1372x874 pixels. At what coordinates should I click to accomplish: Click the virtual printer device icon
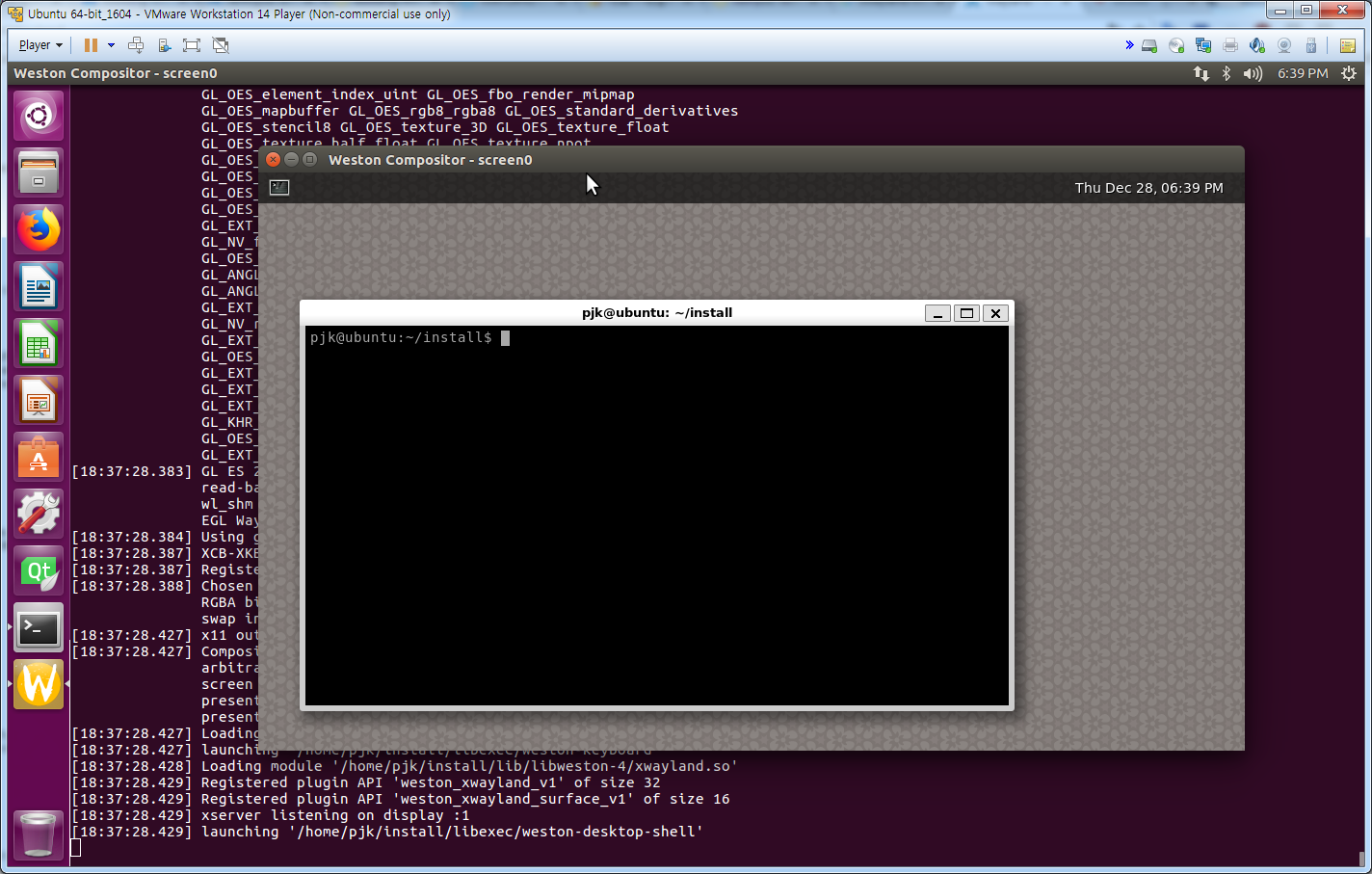(x=1230, y=44)
